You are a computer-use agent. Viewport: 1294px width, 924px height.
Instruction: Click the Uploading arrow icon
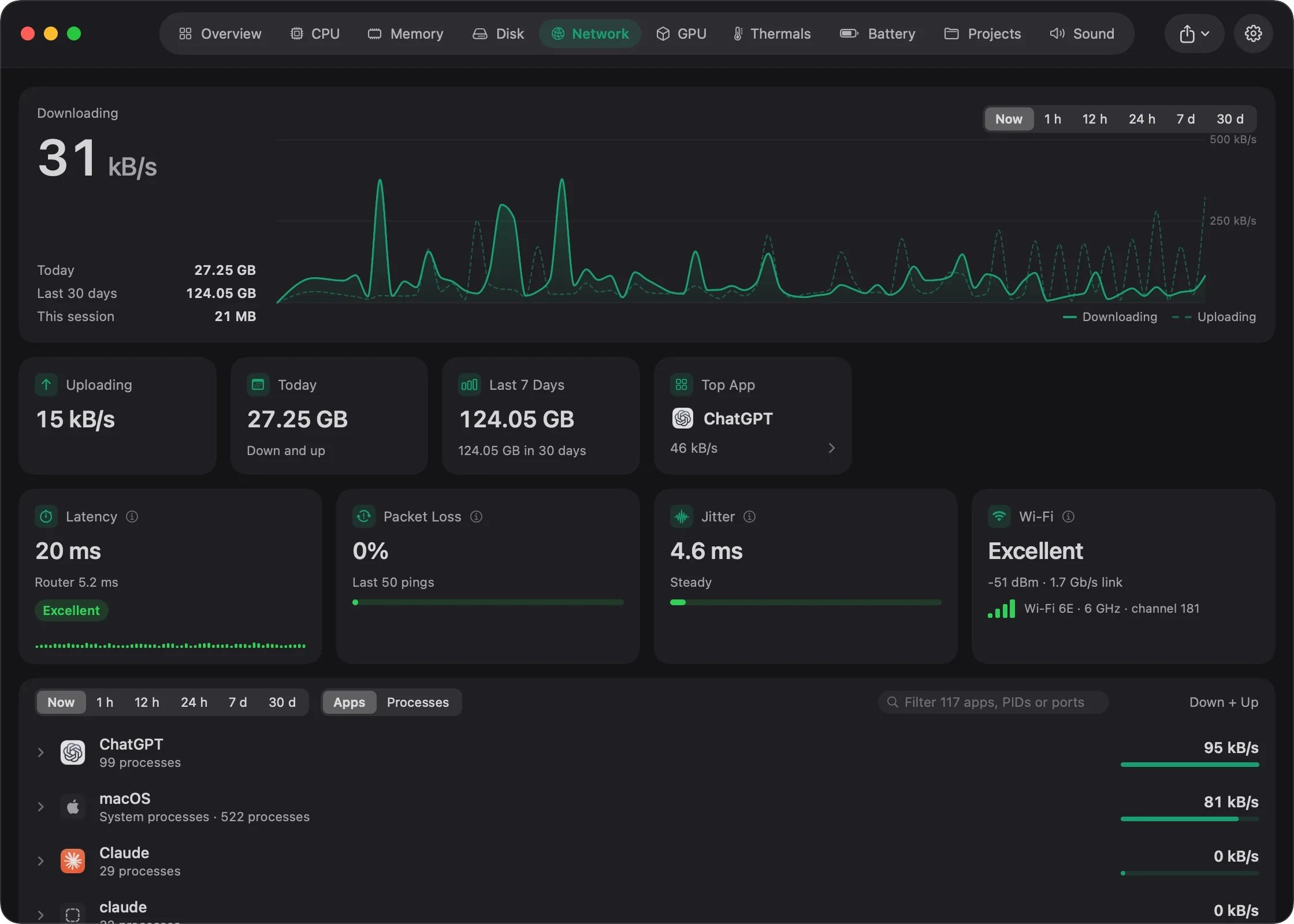[x=46, y=385]
